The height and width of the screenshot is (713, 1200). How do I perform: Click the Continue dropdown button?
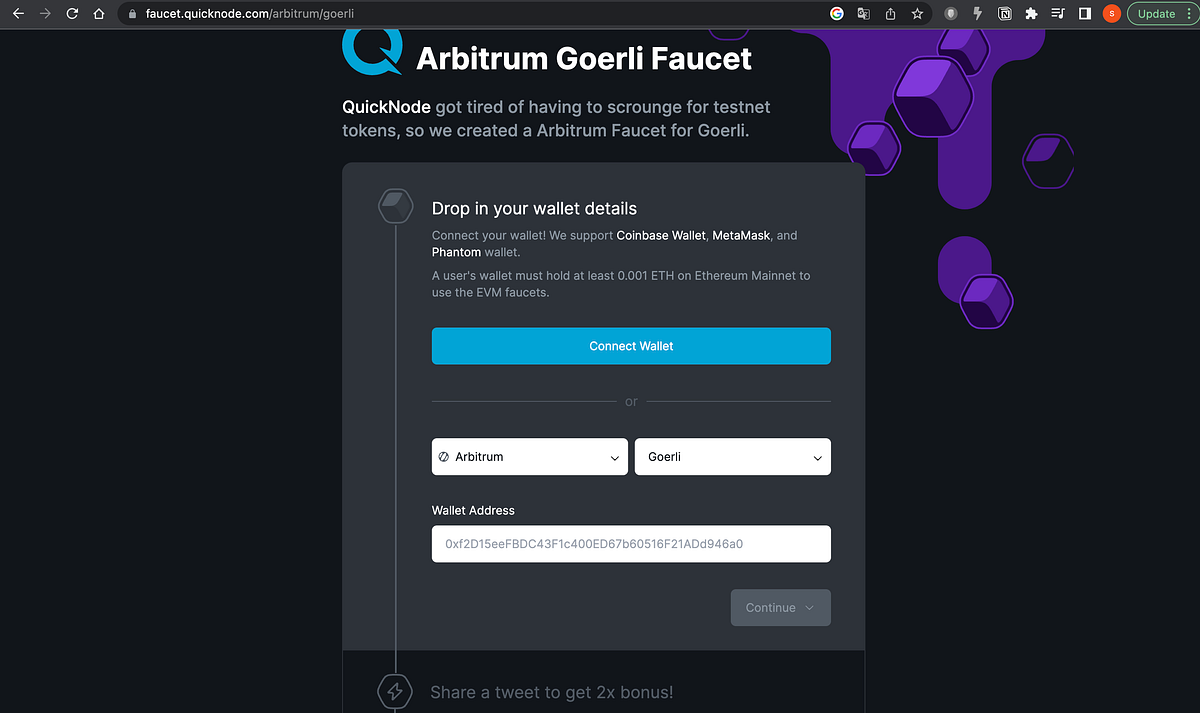point(781,608)
